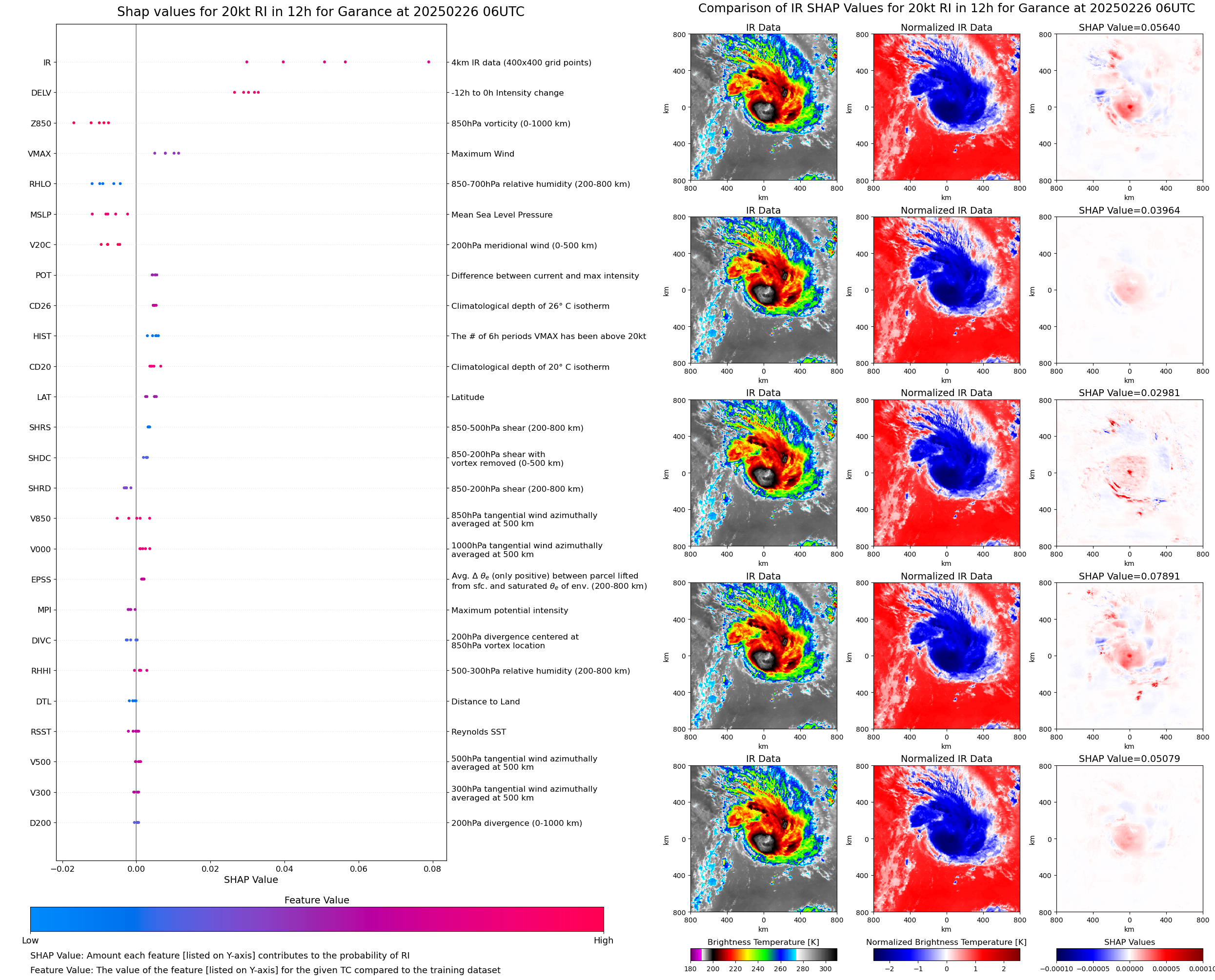The image size is (1215, 980).
Task: Click the DELV y-axis label
Action: [x=41, y=93]
